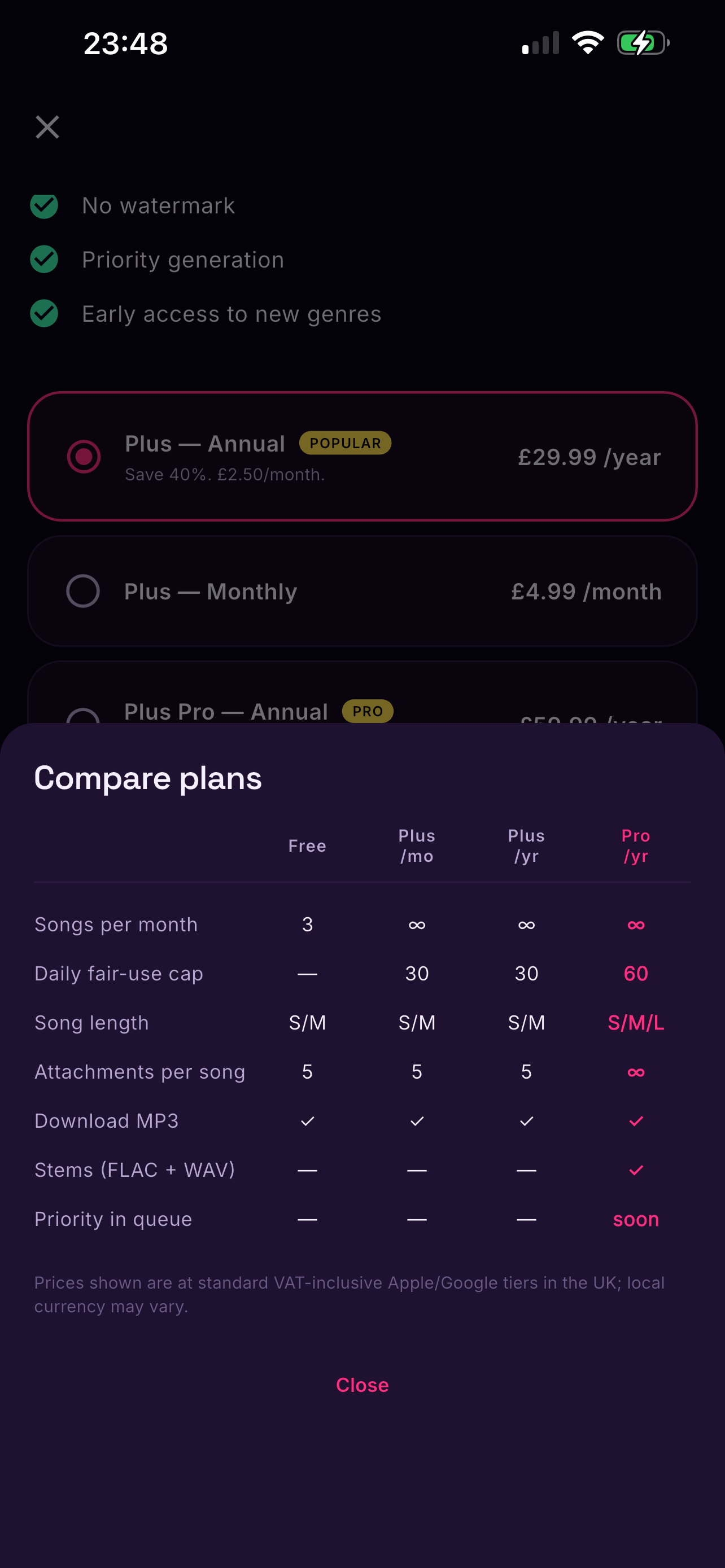Tap the battery charging icon
Image resolution: width=725 pixels, height=1568 pixels.
644,42
